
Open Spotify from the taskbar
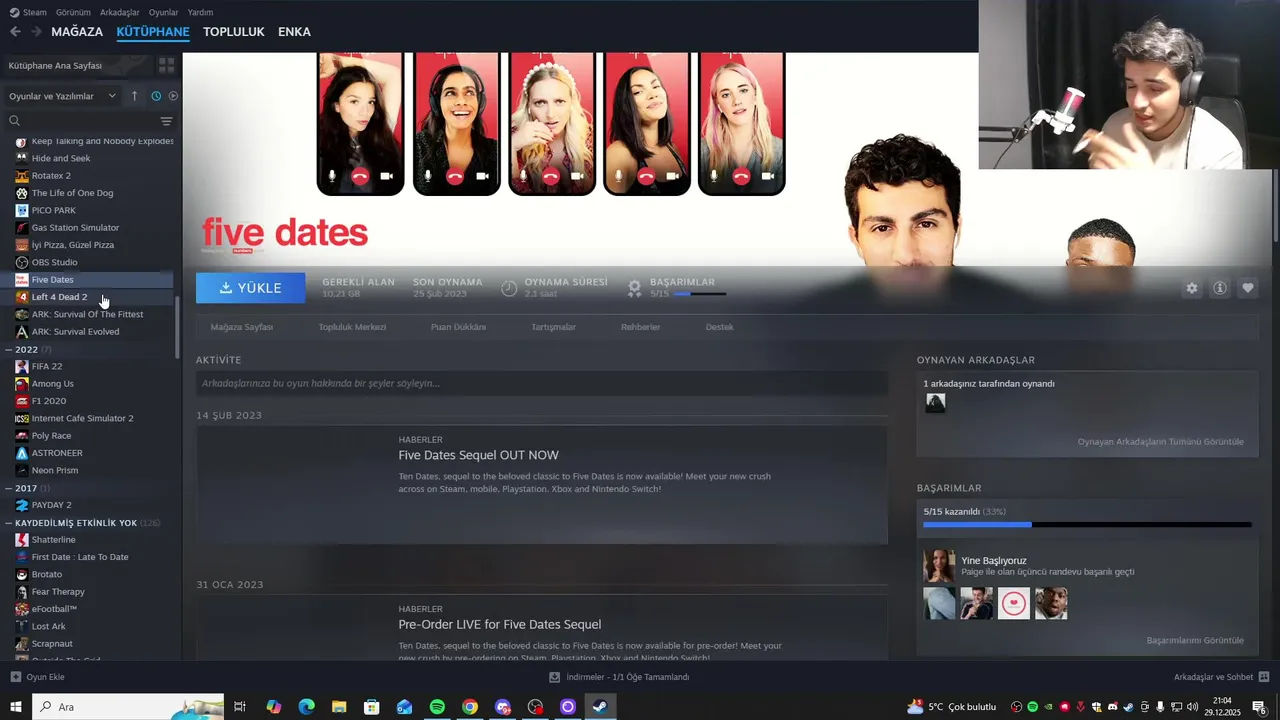click(x=437, y=707)
